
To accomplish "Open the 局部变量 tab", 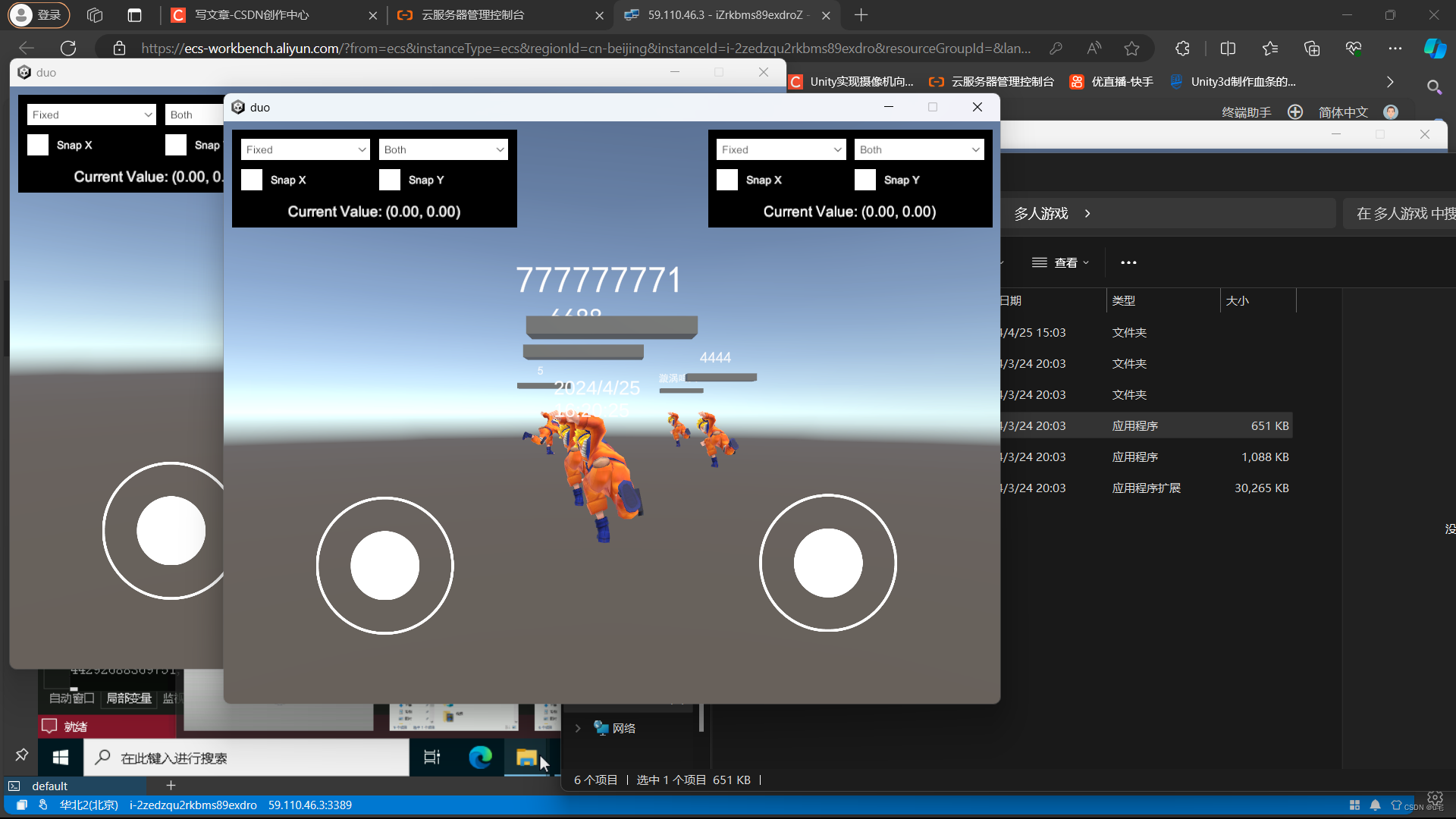I will (x=129, y=698).
